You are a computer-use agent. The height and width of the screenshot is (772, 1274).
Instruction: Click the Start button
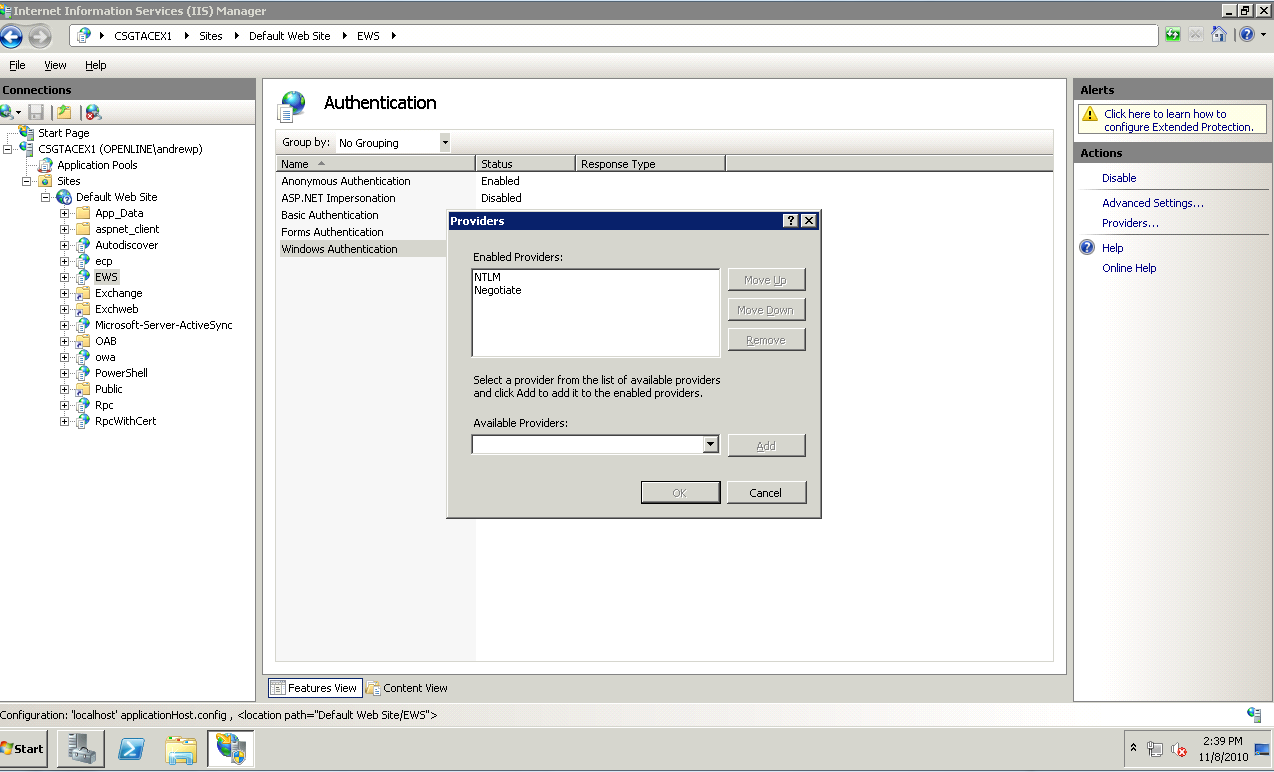[23, 748]
